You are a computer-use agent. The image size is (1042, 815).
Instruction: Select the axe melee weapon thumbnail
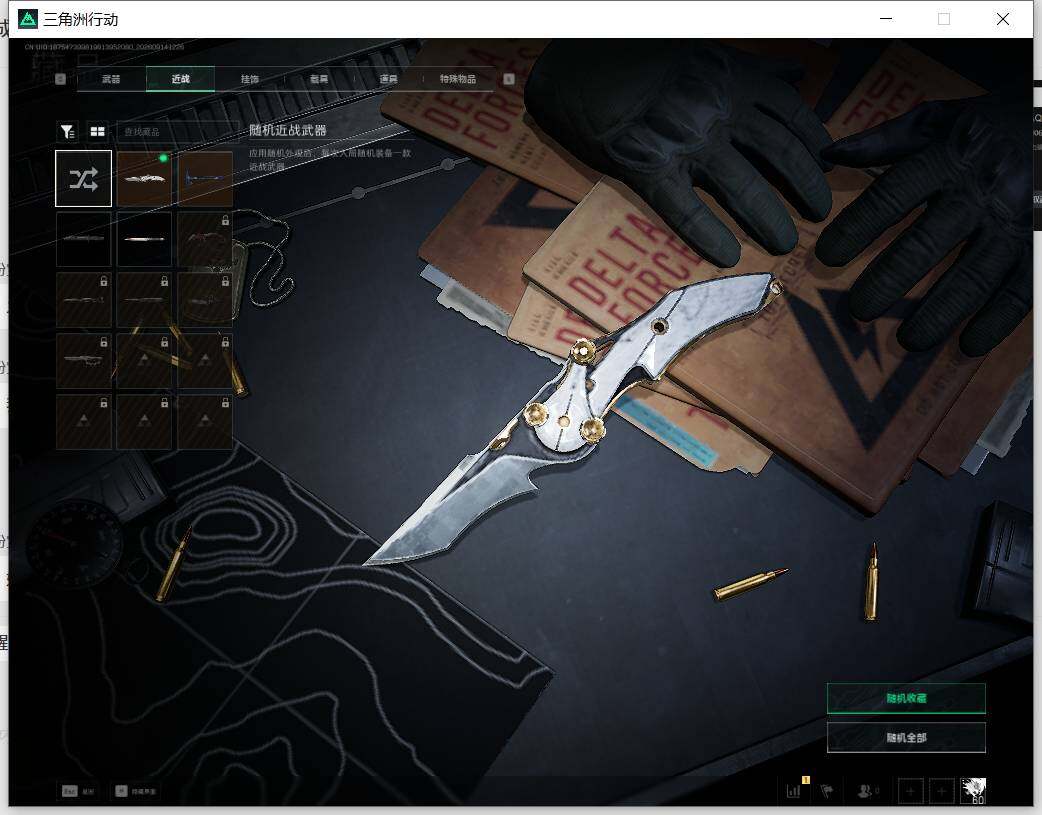(205, 178)
